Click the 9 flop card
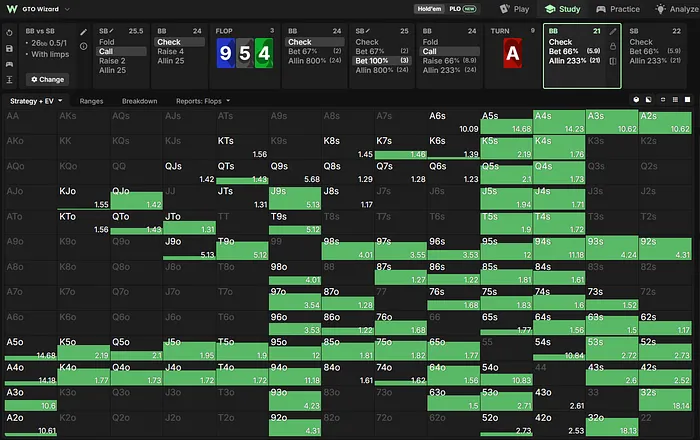 [225, 53]
